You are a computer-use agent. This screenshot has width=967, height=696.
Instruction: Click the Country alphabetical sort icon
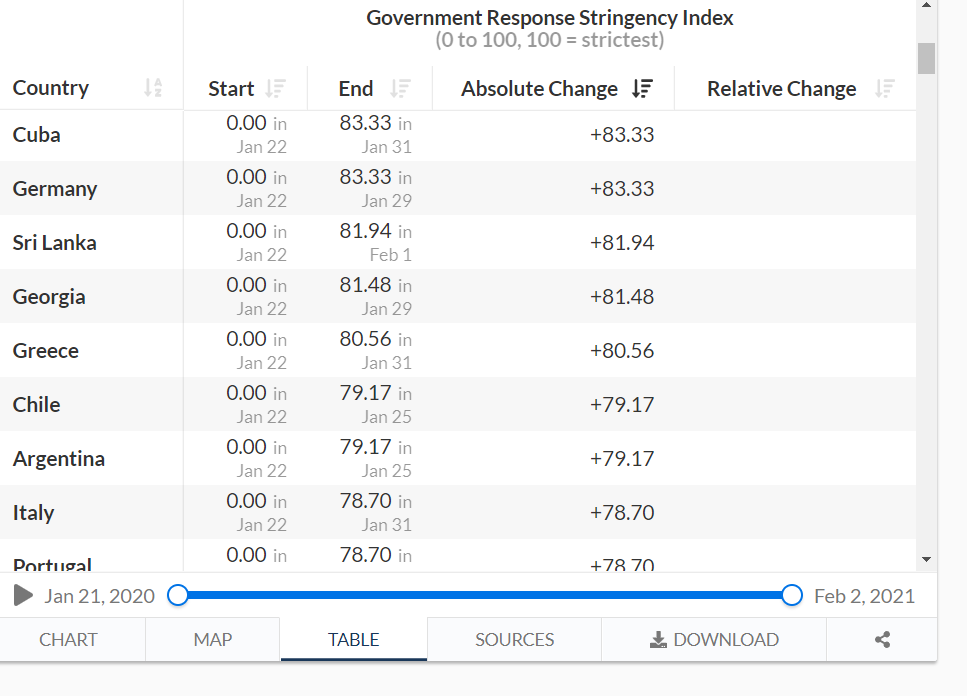click(153, 88)
